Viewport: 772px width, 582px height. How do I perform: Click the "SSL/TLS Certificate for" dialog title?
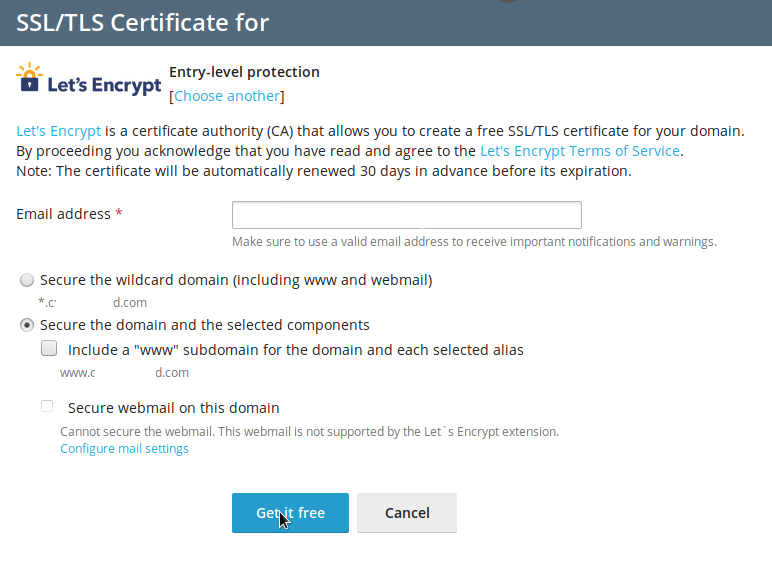click(143, 22)
